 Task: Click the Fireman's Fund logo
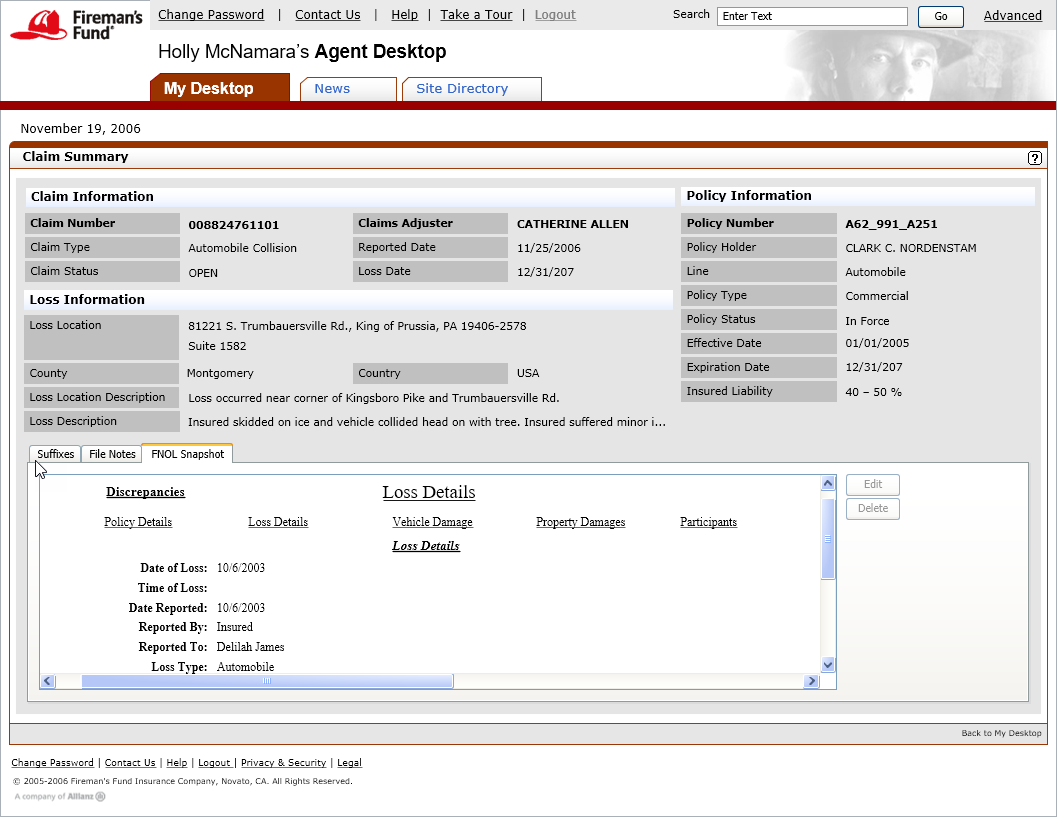76,26
